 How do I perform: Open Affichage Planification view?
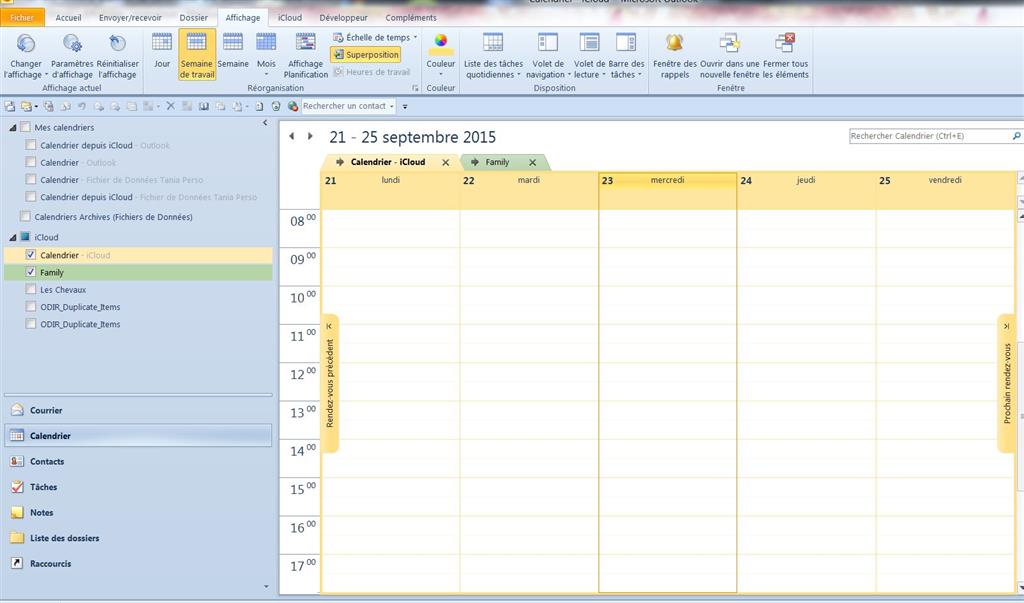(306, 55)
